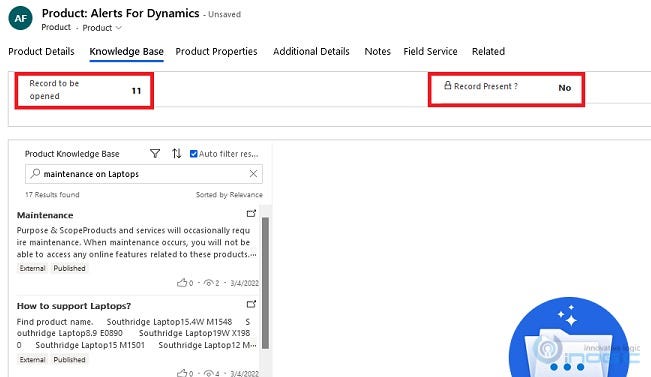Go to the Additional Details tab
651x377 pixels.
311,51
